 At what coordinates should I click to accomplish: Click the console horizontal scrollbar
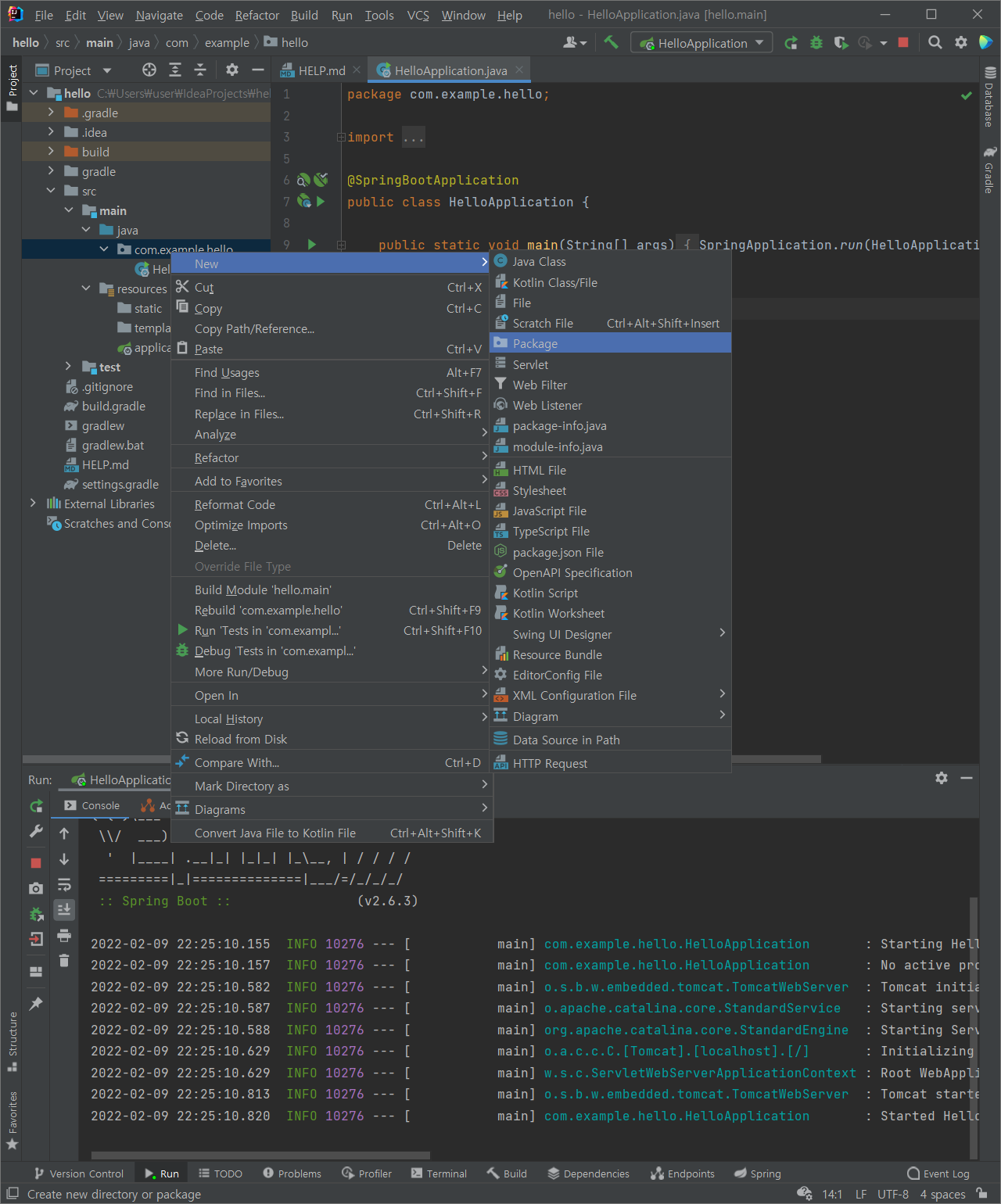[260, 1155]
